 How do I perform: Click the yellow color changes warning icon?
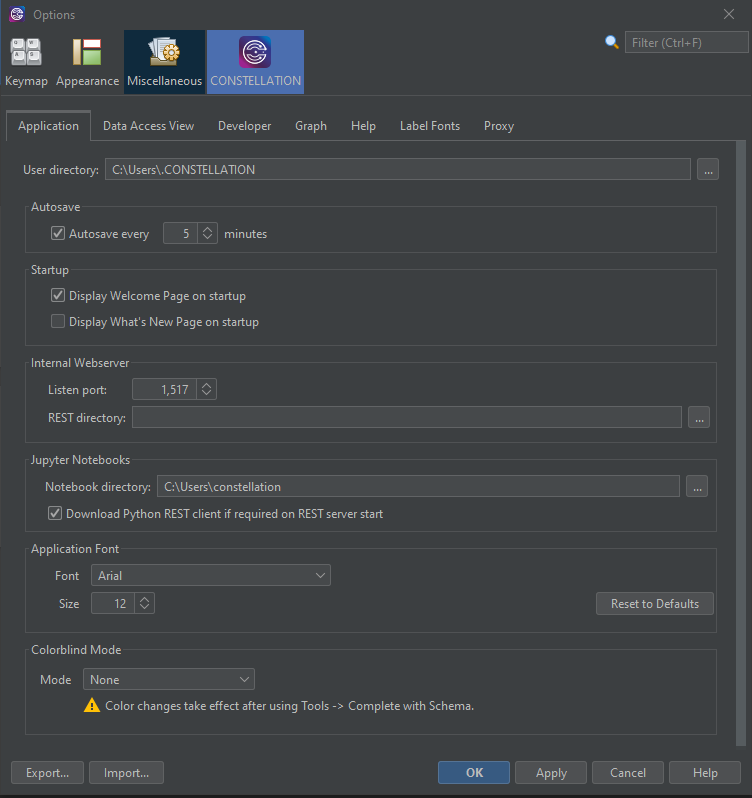coord(92,705)
